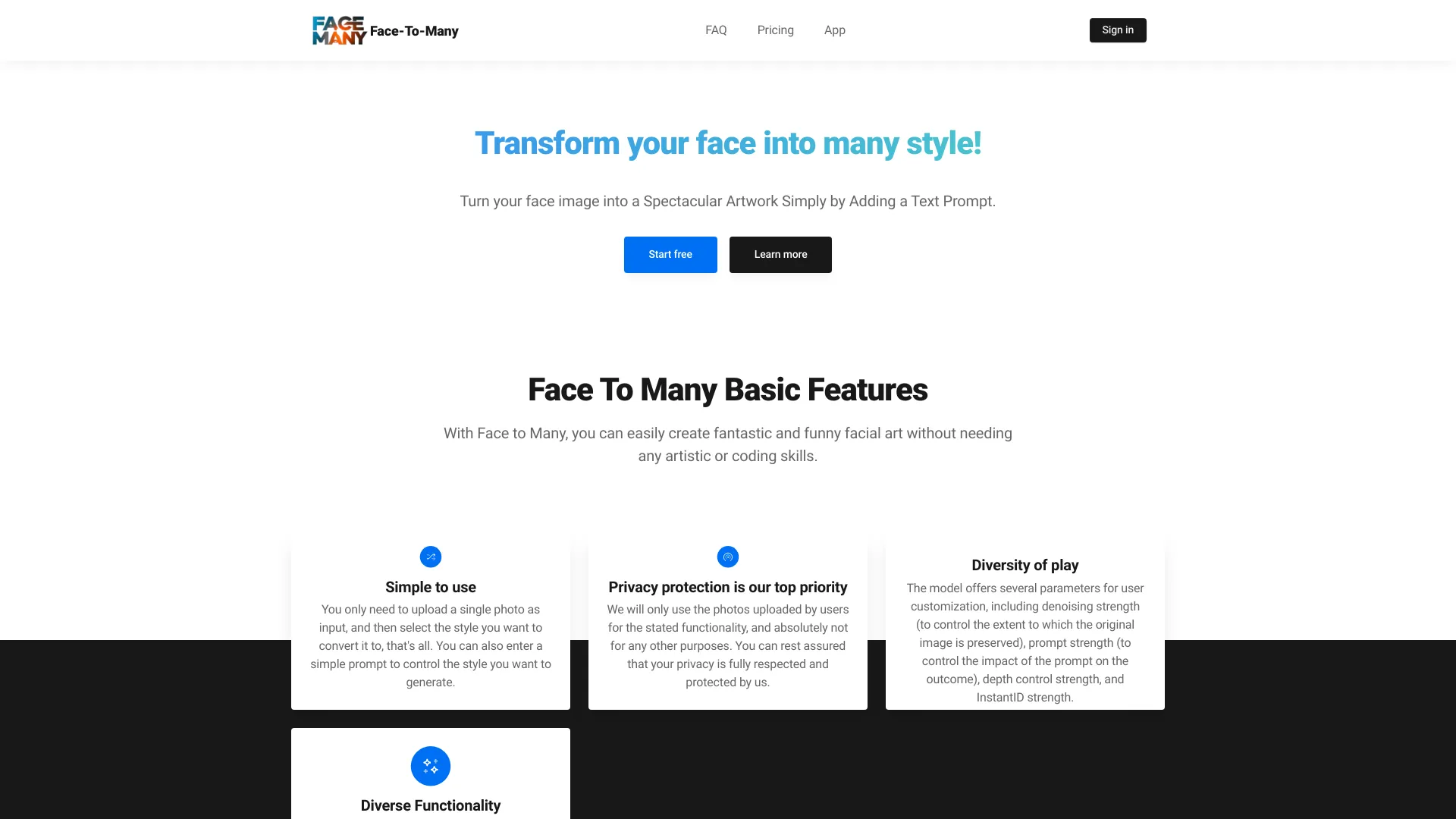Viewport: 1456px width, 819px height.
Task: Click the settings/paint icon in Privacy protection card
Action: pyautogui.click(x=727, y=557)
